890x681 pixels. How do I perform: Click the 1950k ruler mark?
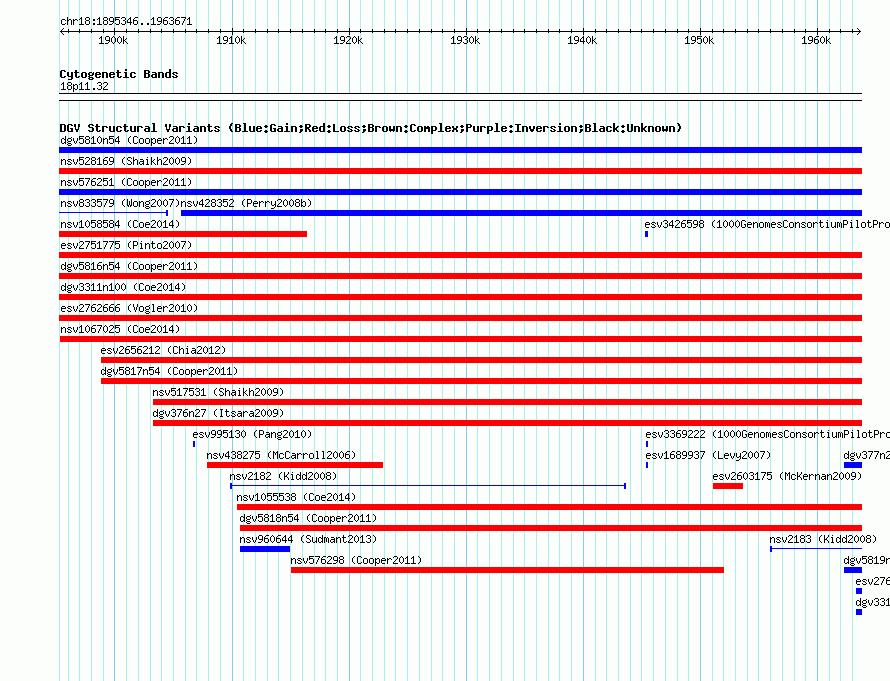point(699,40)
